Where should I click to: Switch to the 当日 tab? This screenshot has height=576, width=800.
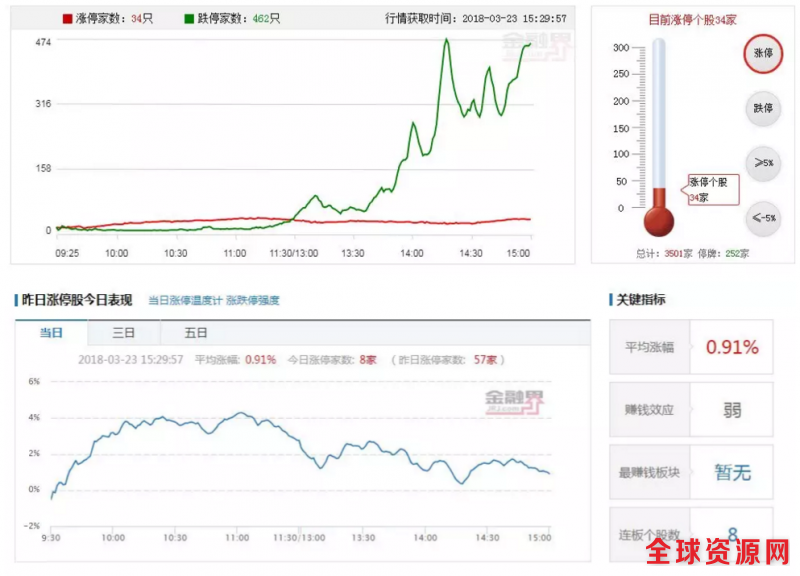point(52,333)
